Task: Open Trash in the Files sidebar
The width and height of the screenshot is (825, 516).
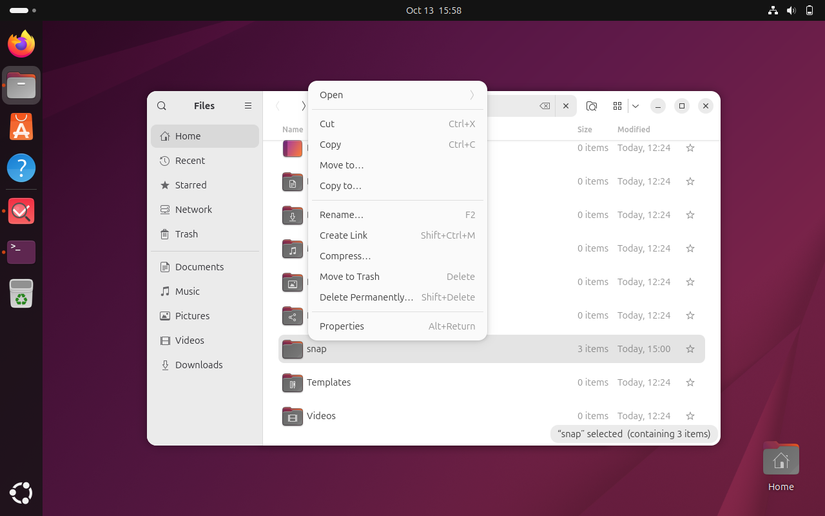Action: (x=186, y=234)
